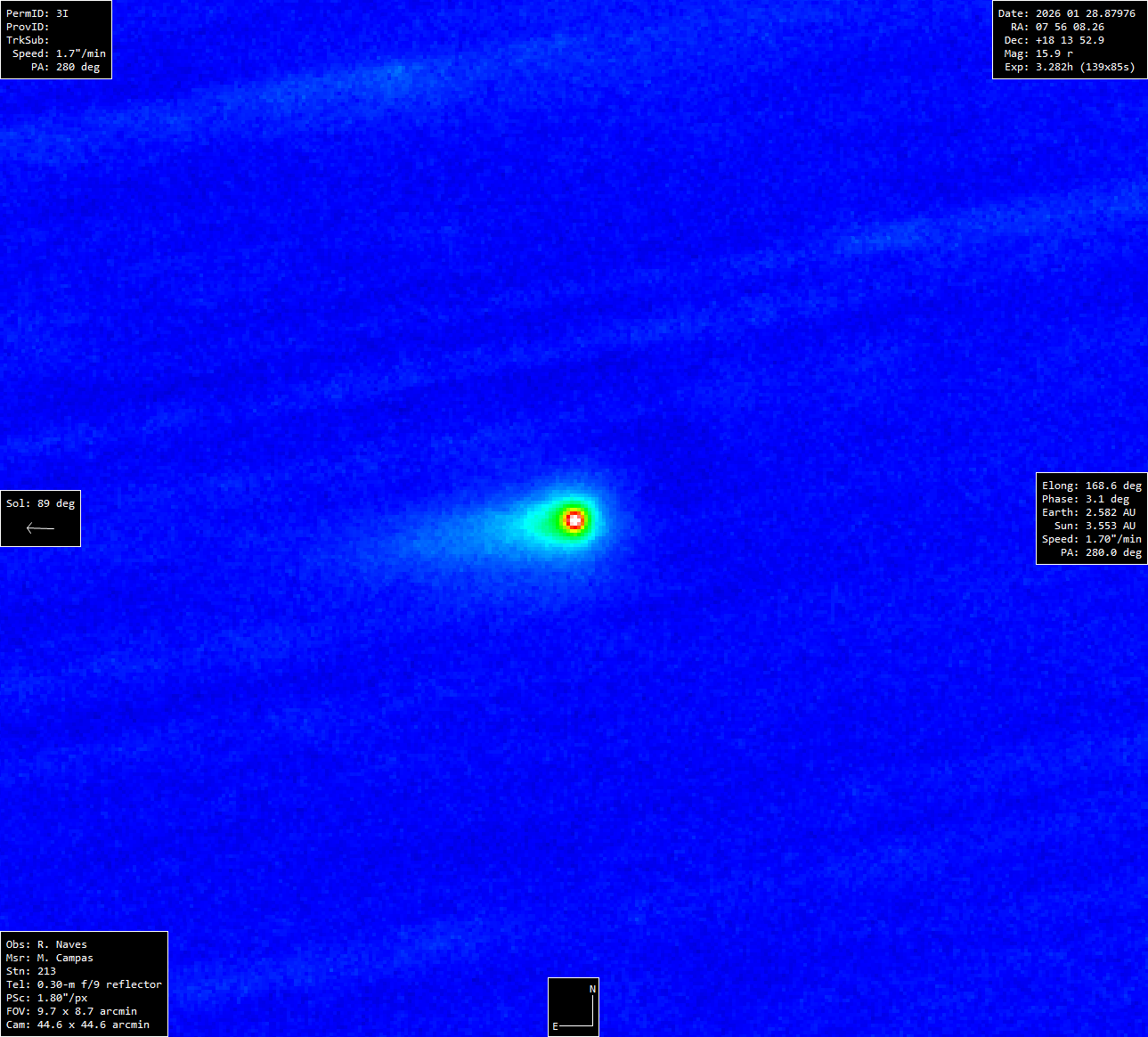Click the Sun direction arrow icon
Image resolution: width=1148 pixels, height=1037 pixels.
(x=40, y=528)
